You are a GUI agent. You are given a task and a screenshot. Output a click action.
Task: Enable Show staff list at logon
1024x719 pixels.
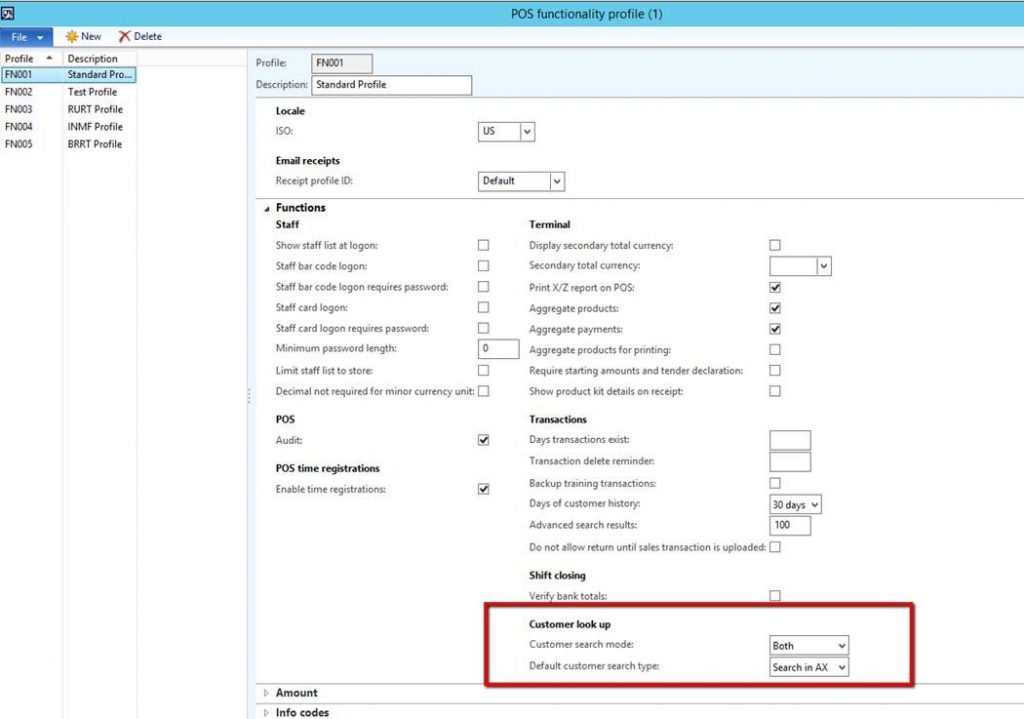(483, 244)
